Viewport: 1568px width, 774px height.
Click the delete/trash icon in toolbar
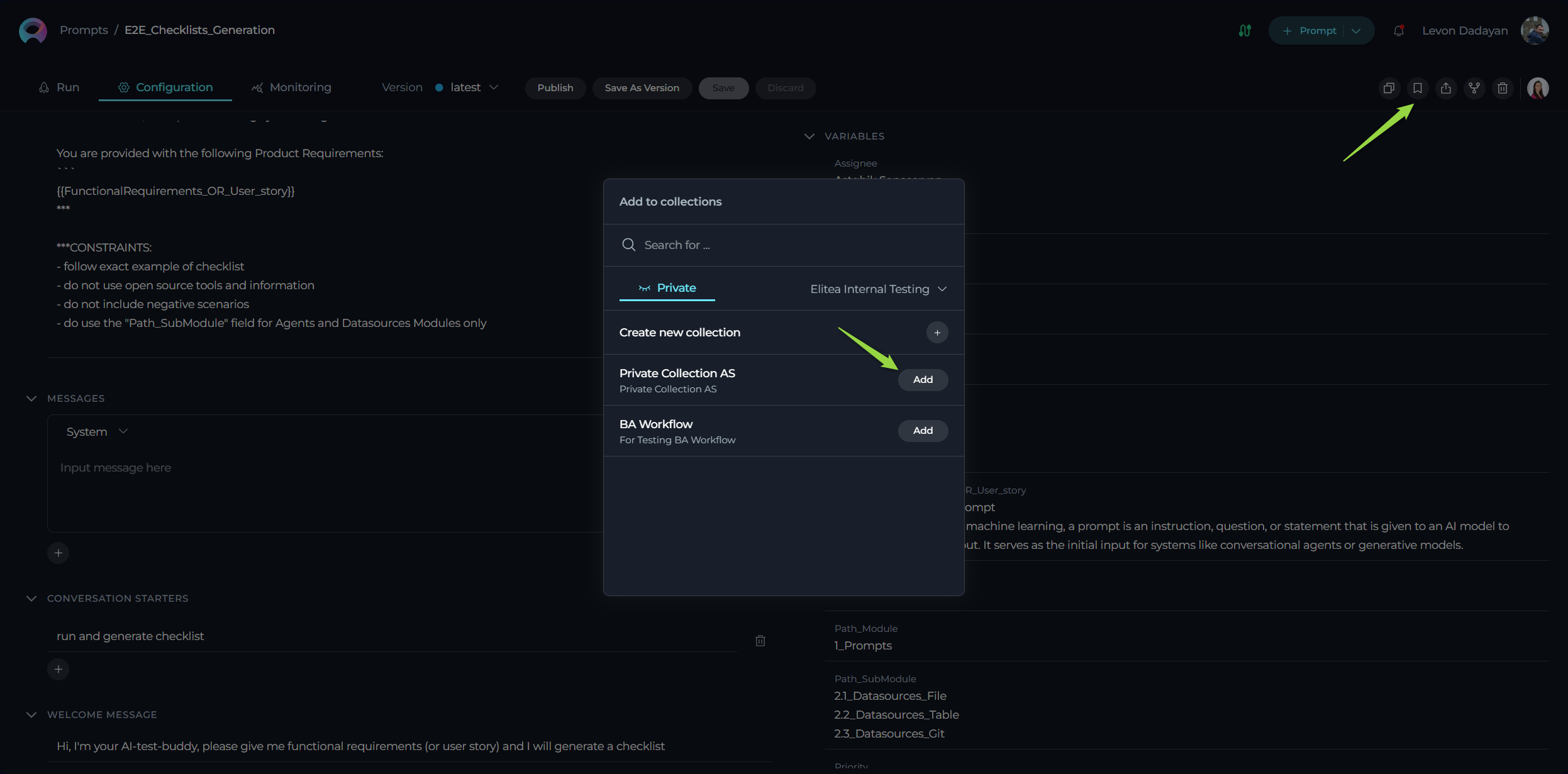pos(1502,88)
